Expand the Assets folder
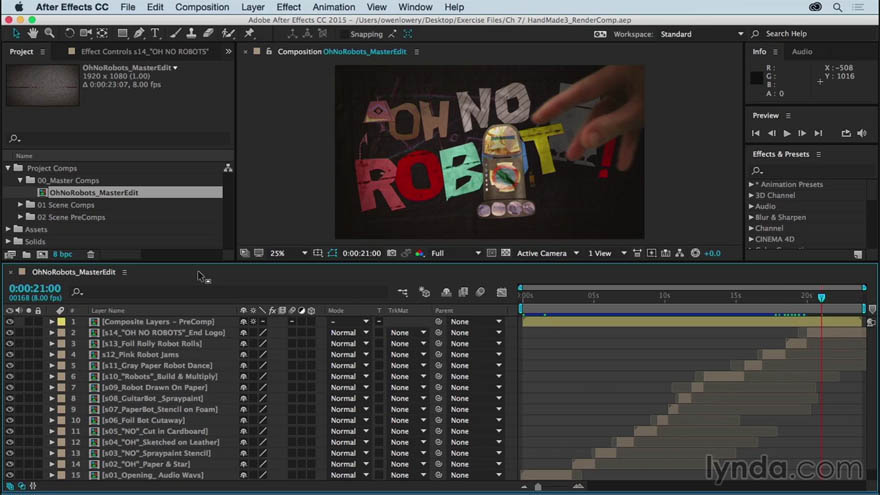The height and width of the screenshot is (495, 880). [8, 229]
